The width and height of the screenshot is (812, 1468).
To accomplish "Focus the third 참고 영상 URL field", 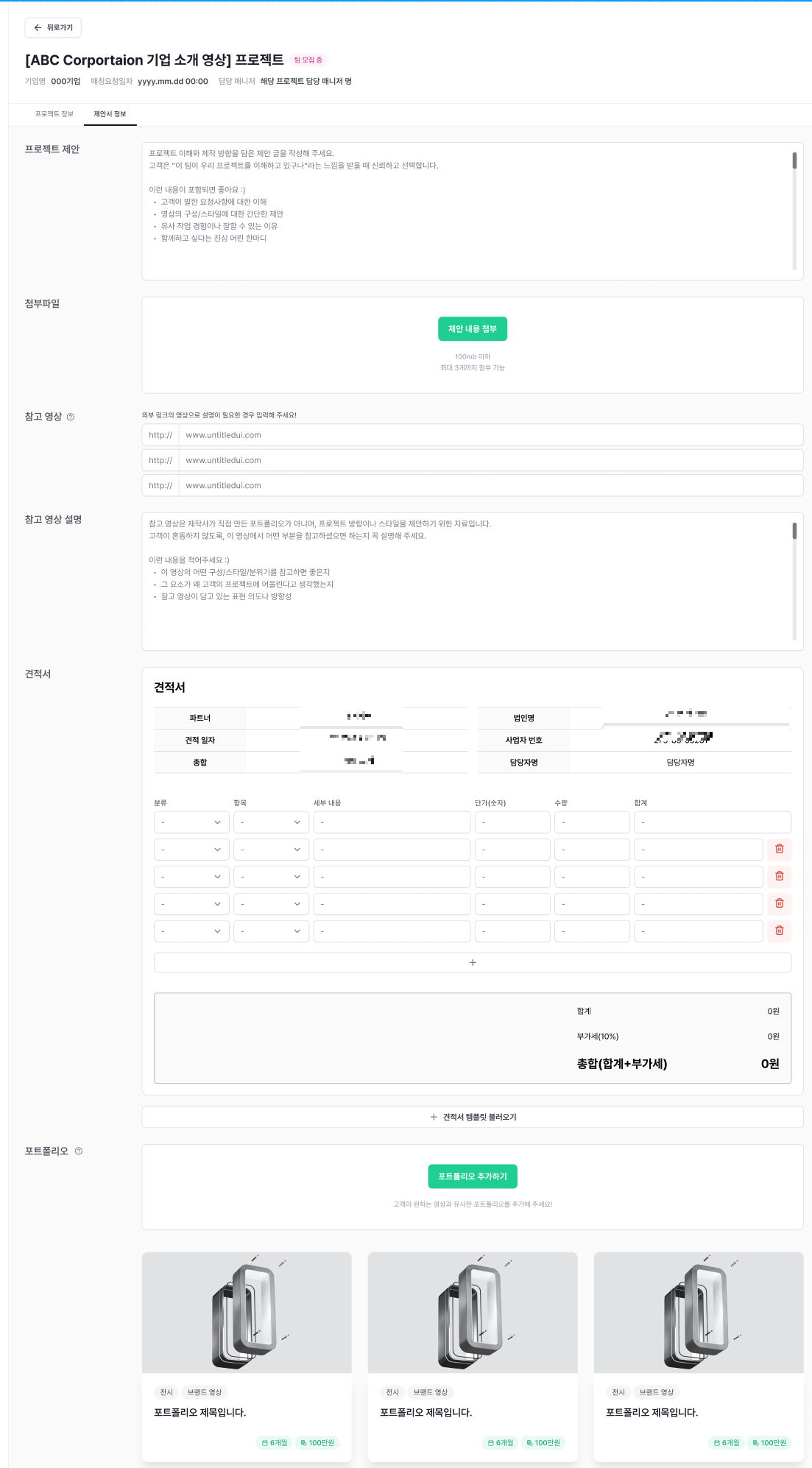I will [473, 485].
